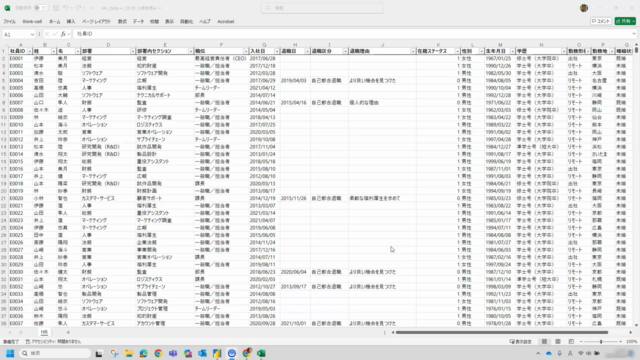Open the 部署 column filter dropdown

(133, 51)
